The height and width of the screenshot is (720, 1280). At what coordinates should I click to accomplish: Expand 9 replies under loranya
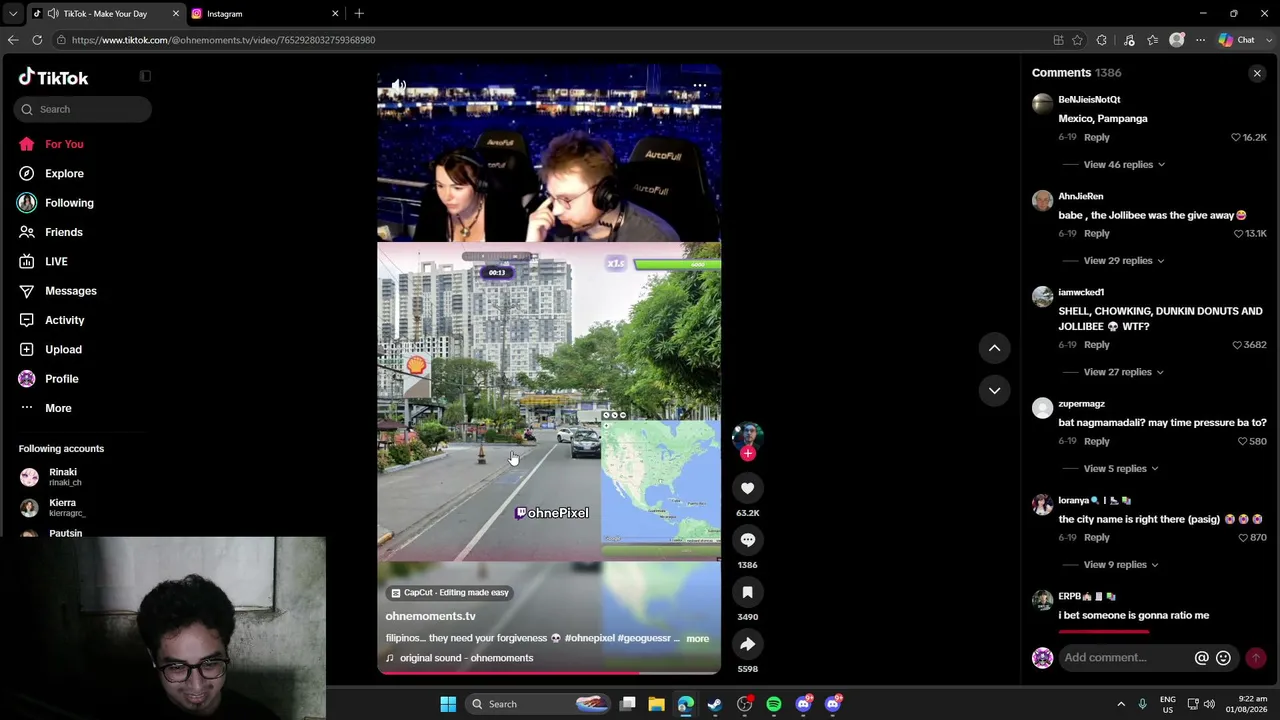tap(1121, 565)
